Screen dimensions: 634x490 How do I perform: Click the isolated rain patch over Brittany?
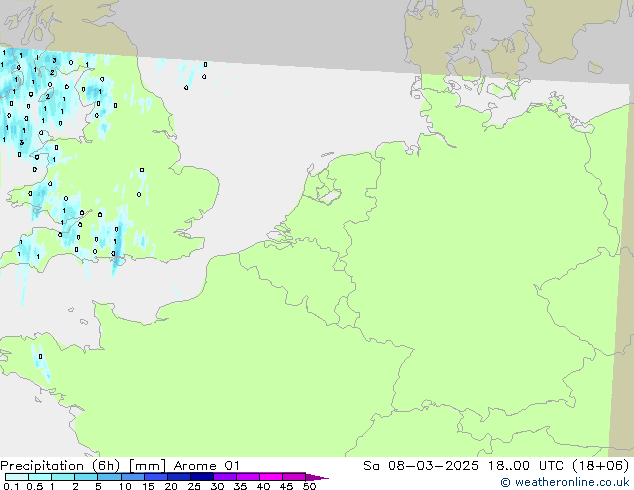pos(40,359)
